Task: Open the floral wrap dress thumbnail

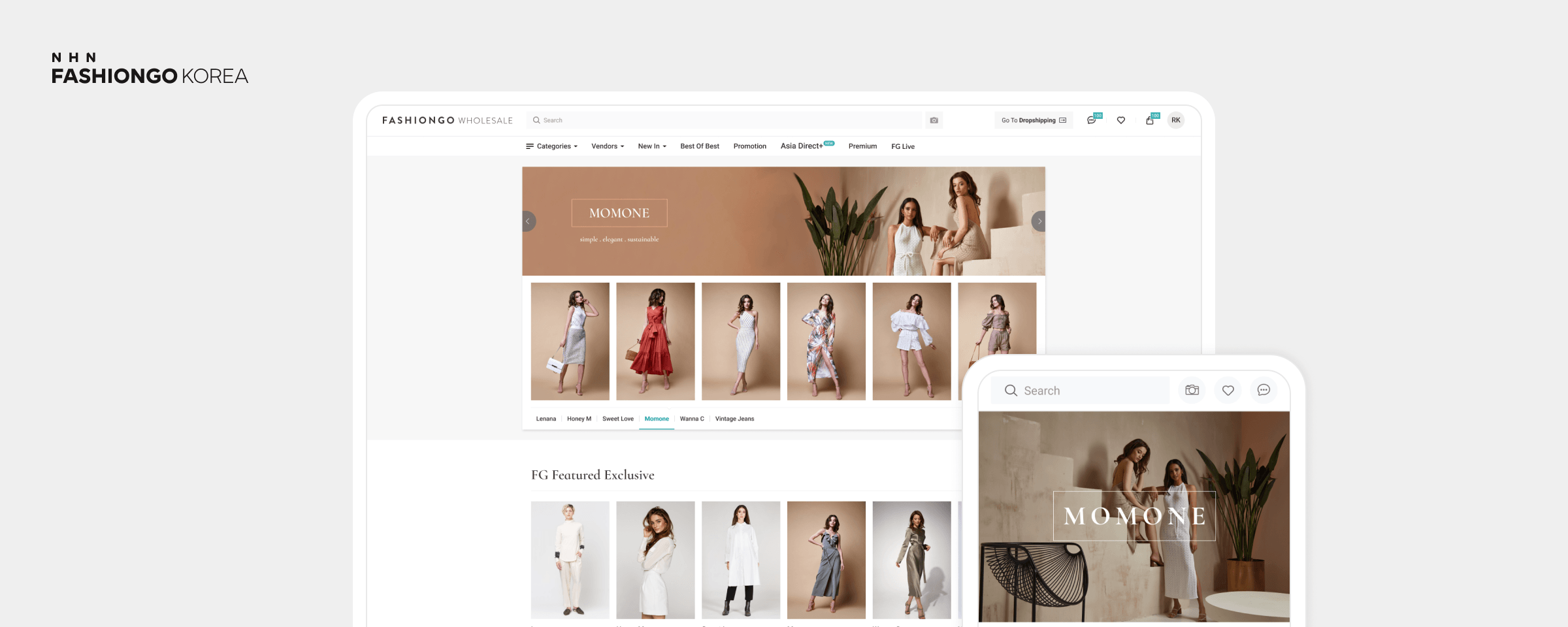Action: [x=826, y=342]
